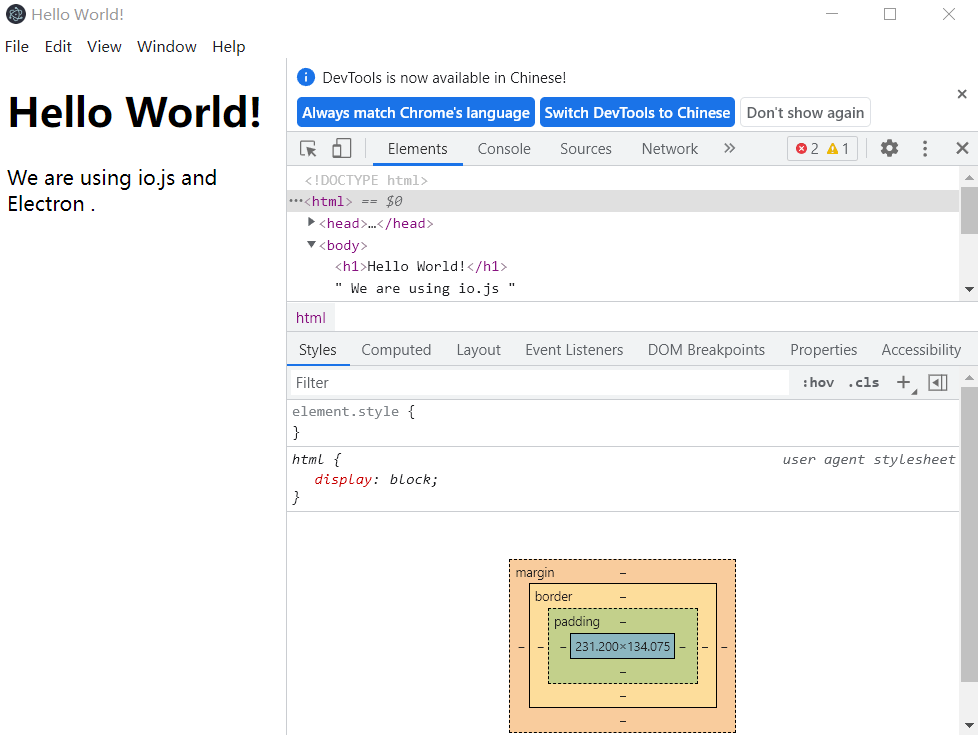Image resolution: width=978 pixels, height=735 pixels.
Task: Open the File menu
Action: 17,47
